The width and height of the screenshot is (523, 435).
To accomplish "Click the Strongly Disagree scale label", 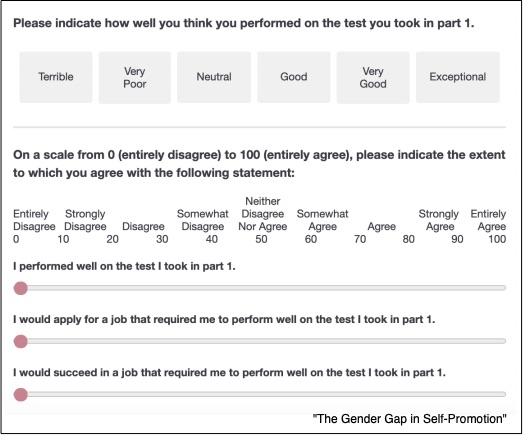I will tap(85, 220).
